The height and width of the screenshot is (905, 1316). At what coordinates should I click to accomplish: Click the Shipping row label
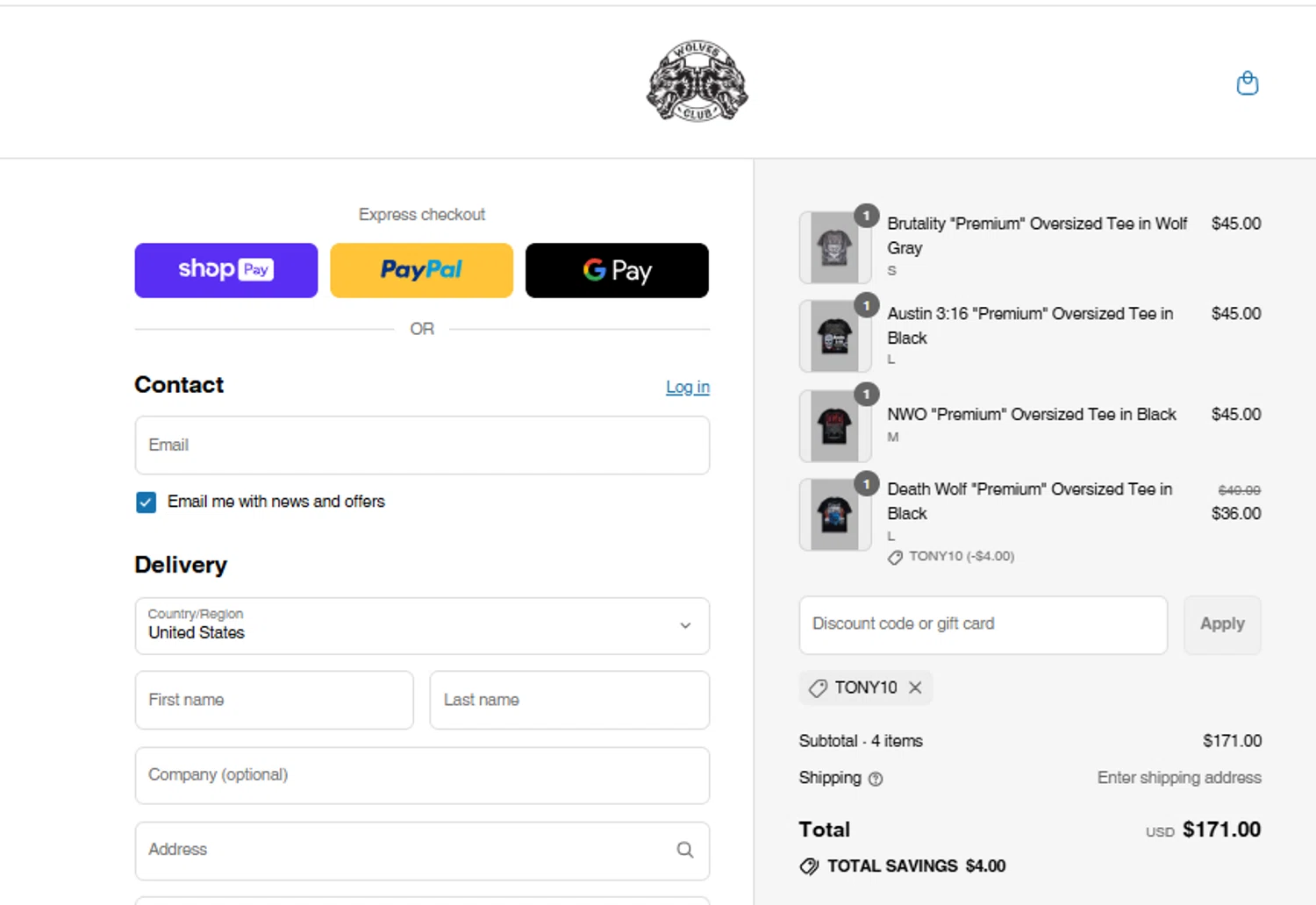(830, 778)
